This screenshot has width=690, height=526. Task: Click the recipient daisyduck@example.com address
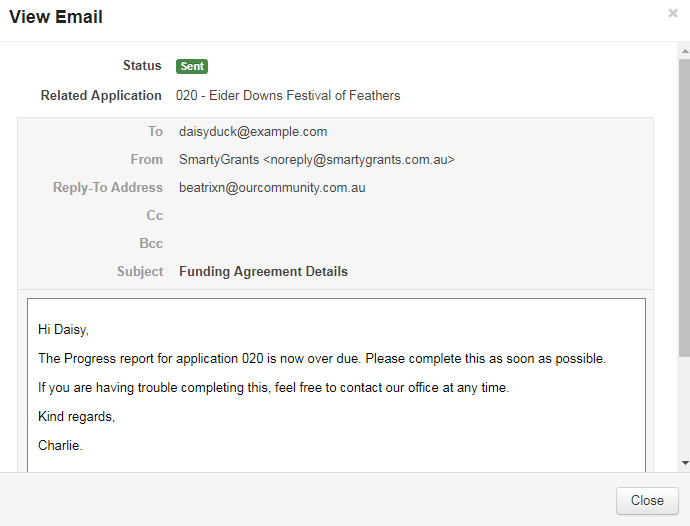point(253,131)
